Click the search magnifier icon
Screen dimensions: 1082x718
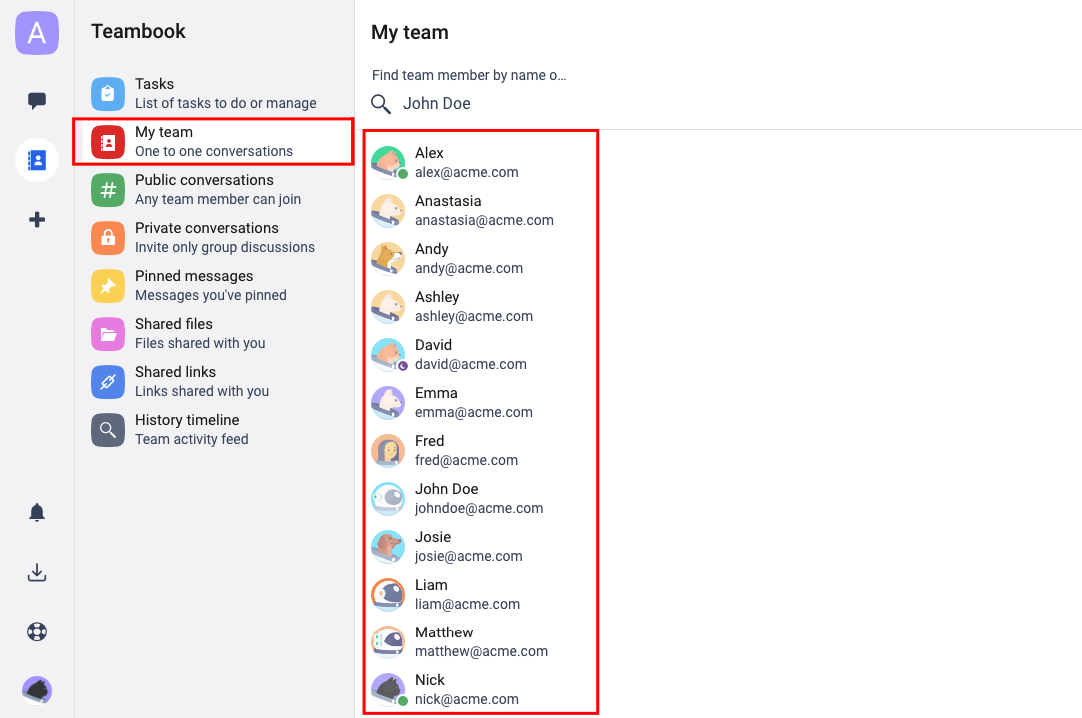(381, 104)
